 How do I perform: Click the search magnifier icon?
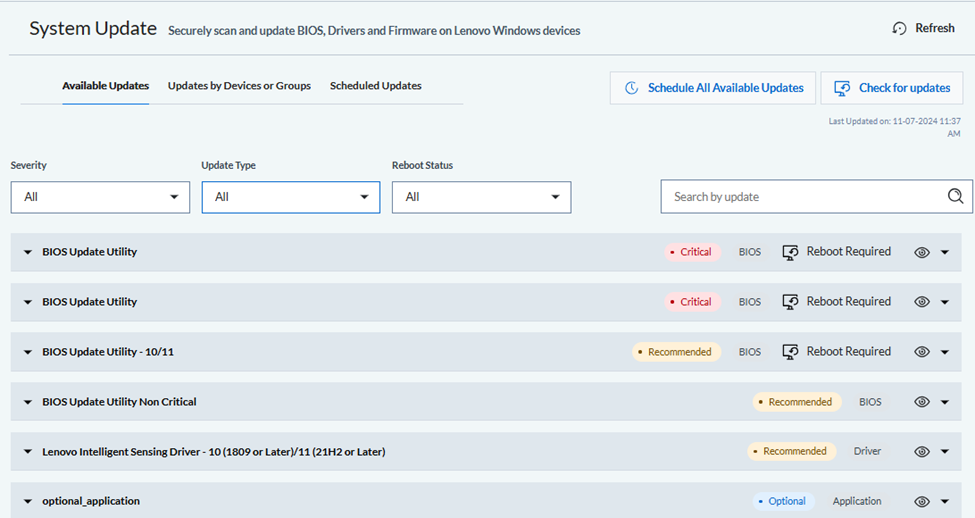(x=955, y=197)
